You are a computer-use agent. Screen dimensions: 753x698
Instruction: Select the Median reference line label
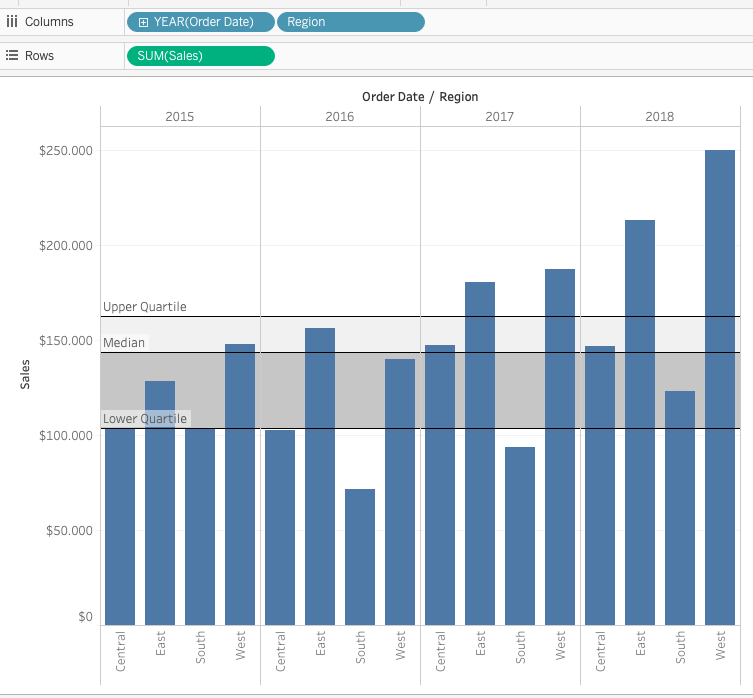coord(124,343)
